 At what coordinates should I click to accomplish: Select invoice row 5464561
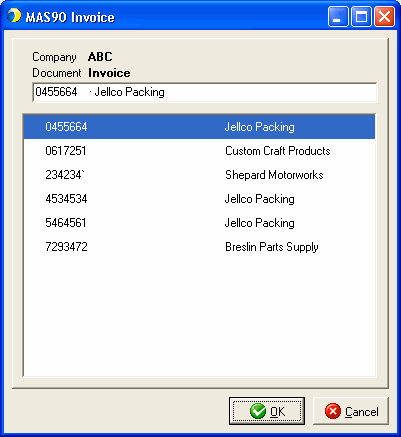point(199,223)
